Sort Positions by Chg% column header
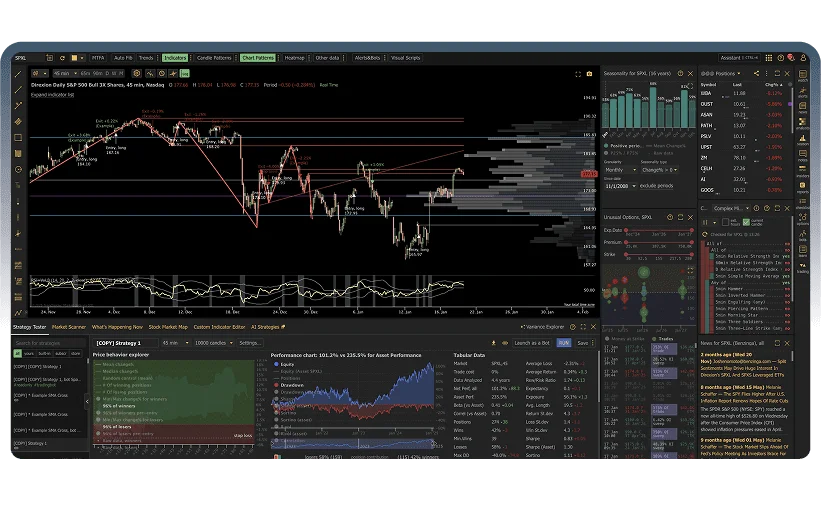This screenshot has height=511, width=821. point(773,84)
